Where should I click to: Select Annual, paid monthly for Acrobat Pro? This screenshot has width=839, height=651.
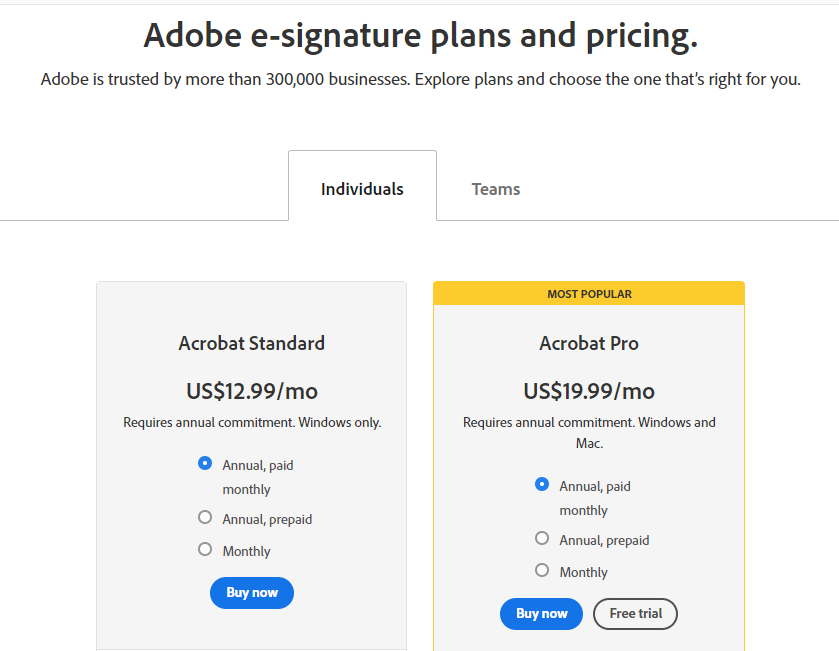[x=542, y=484]
